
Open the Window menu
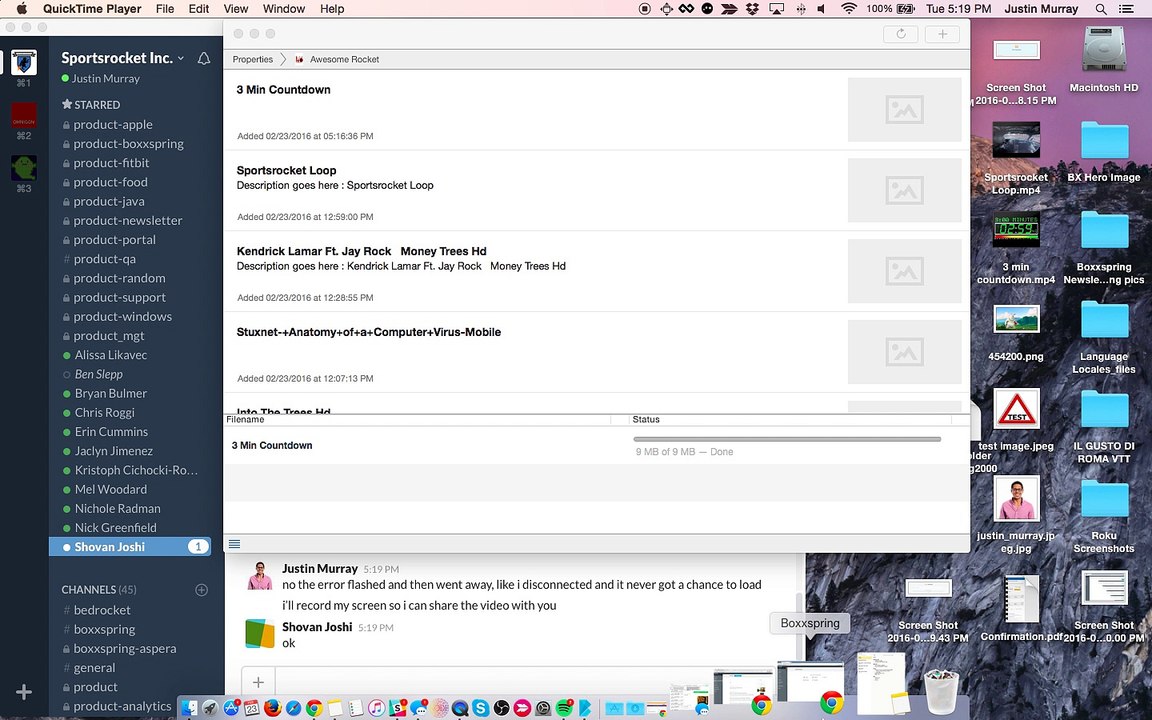[284, 9]
